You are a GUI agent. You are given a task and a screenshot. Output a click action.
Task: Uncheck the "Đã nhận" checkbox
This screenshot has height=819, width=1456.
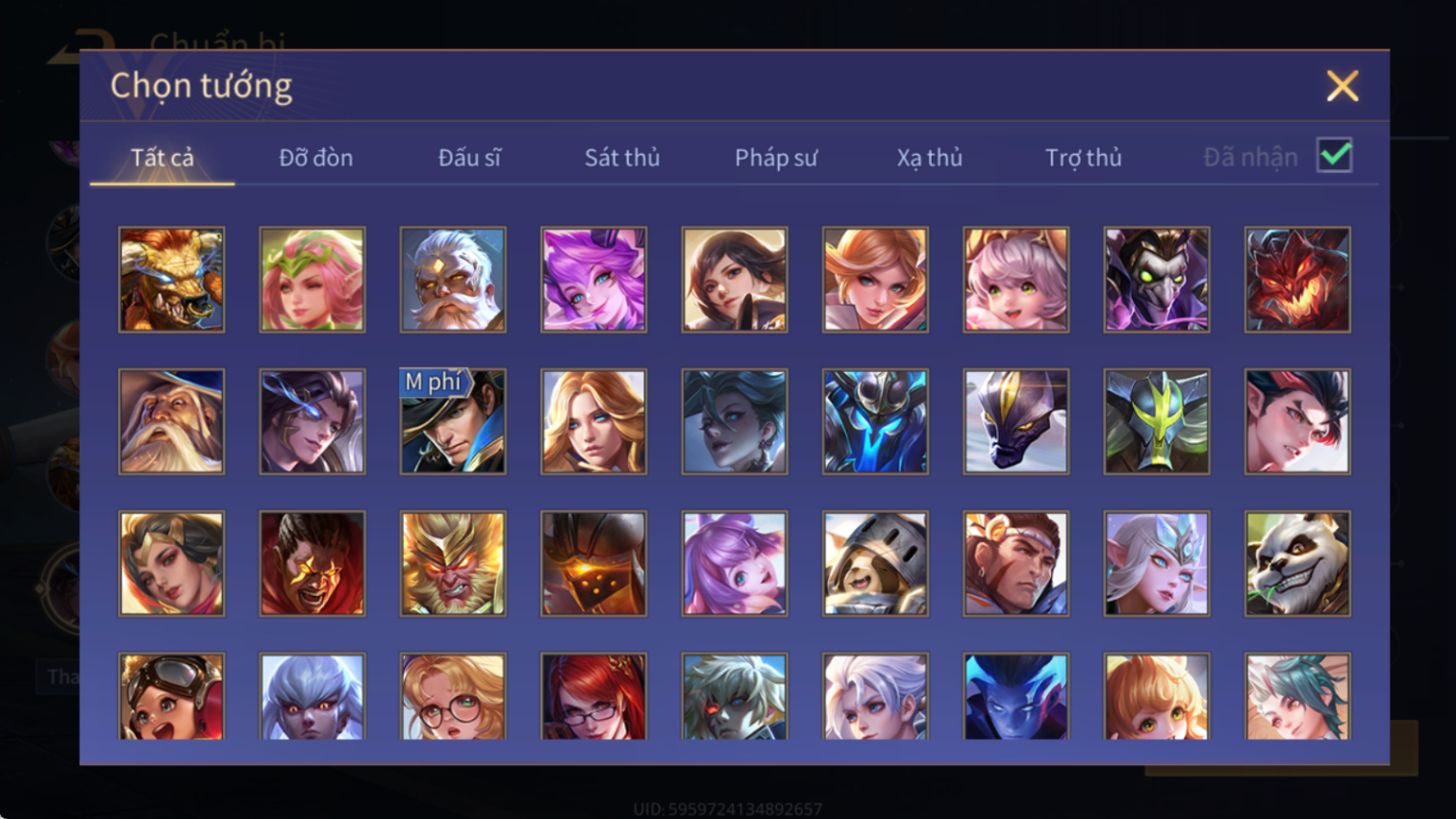1335,156
